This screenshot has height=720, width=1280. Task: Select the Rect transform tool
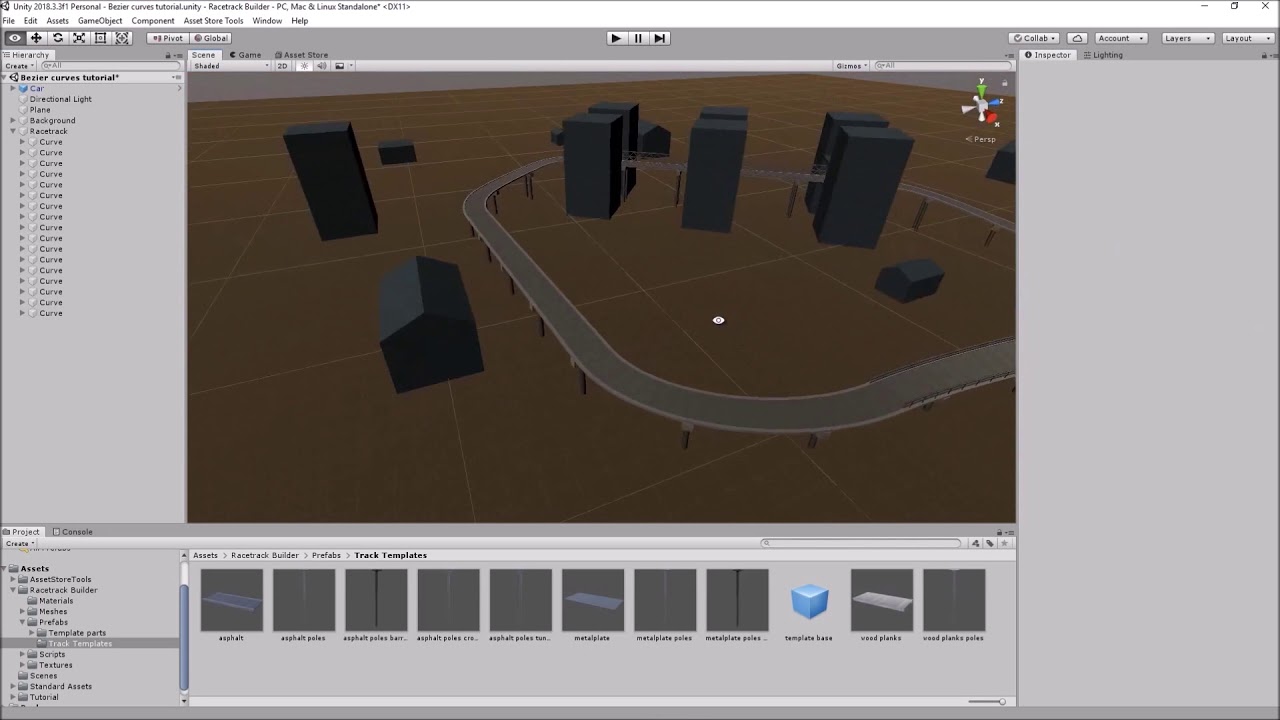pos(100,38)
